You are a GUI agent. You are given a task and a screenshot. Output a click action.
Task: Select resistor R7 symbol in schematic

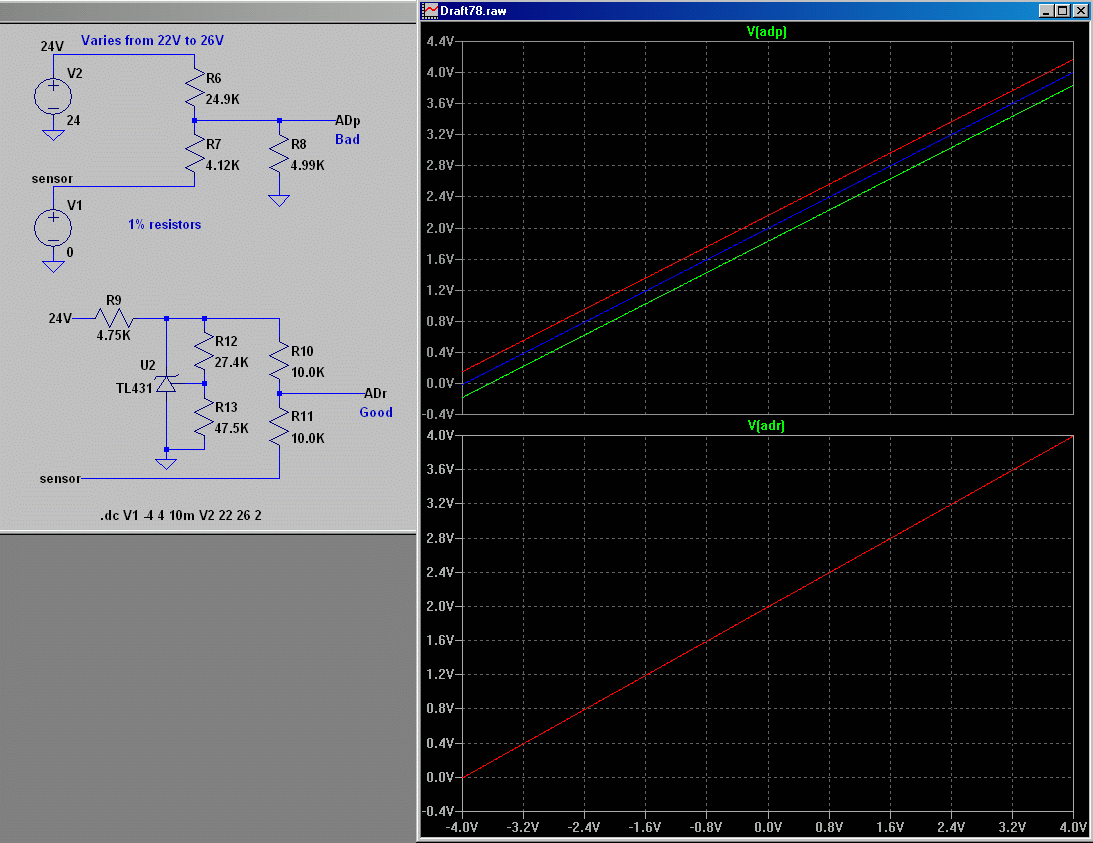[x=194, y=154]
